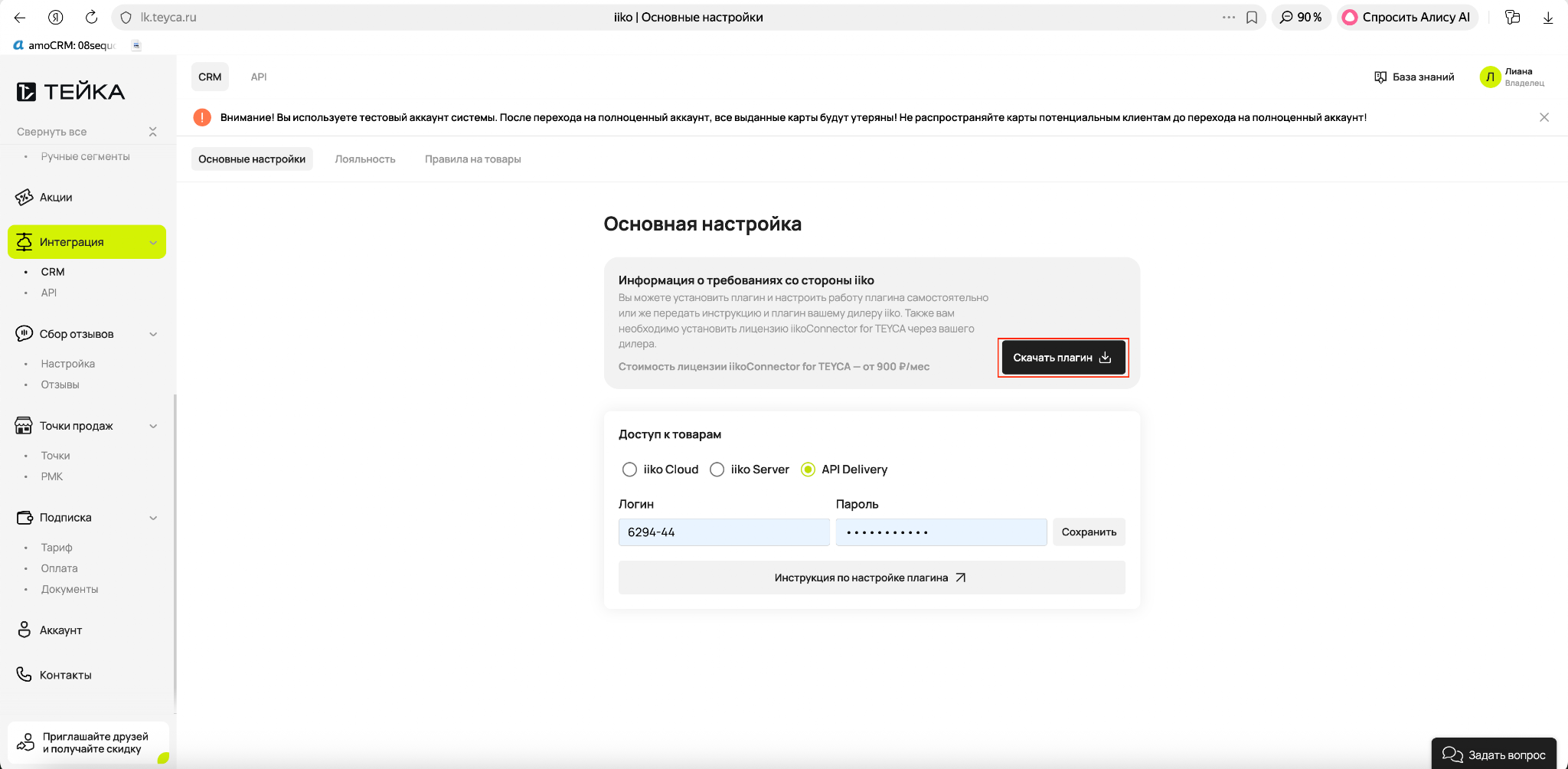1568x769 pixels.
Task: Open Тариф in sidebar
Action: (x=57, y=548)
